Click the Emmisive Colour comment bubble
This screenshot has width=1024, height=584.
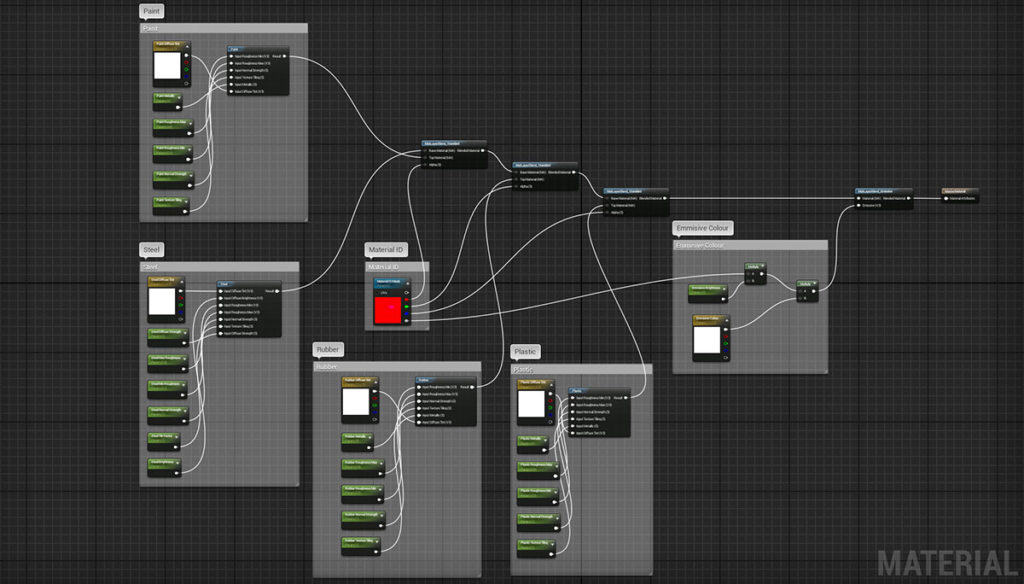703,228
